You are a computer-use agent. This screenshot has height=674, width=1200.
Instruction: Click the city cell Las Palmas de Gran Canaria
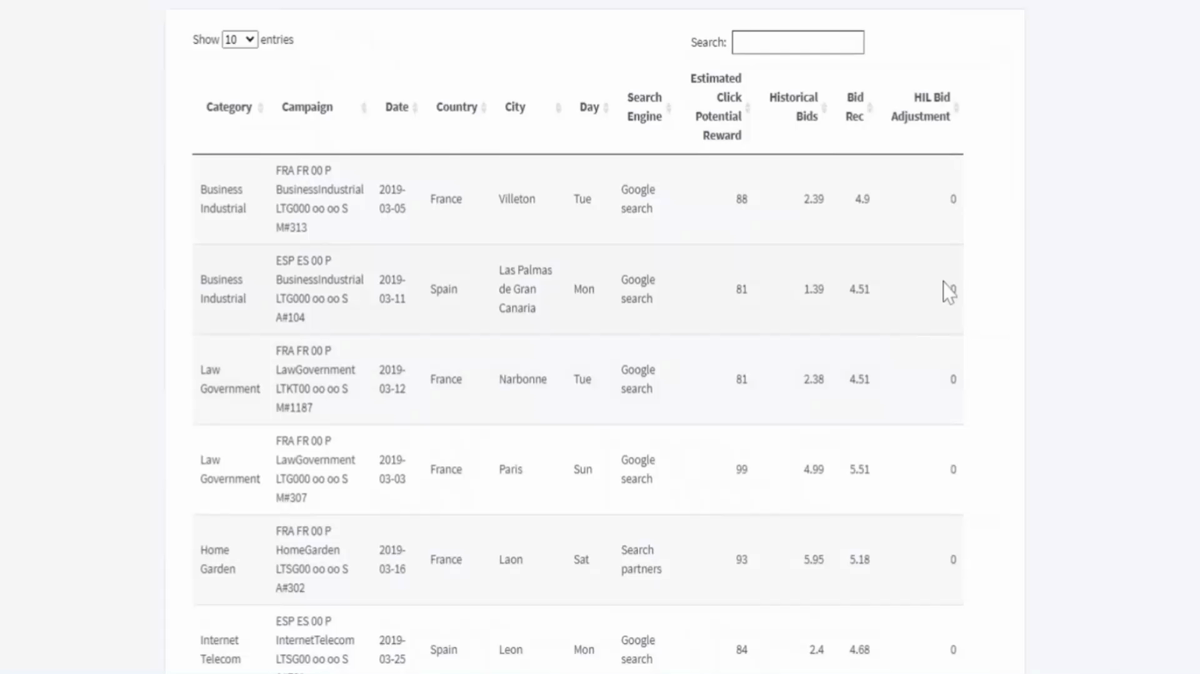525,289
